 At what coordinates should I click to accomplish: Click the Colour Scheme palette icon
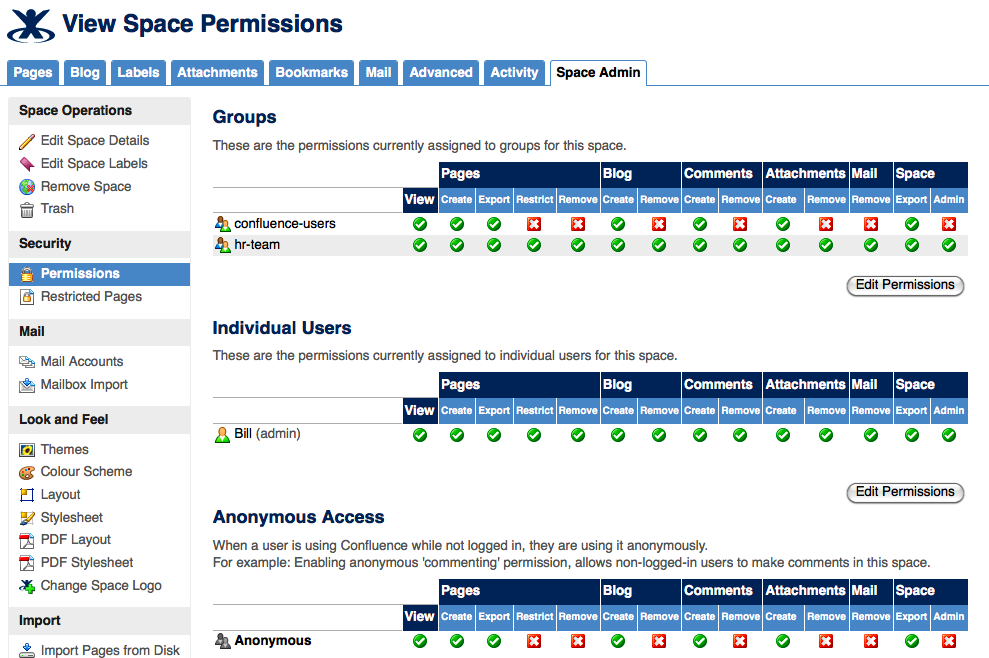pyautogui.click(x=27, y=472)
